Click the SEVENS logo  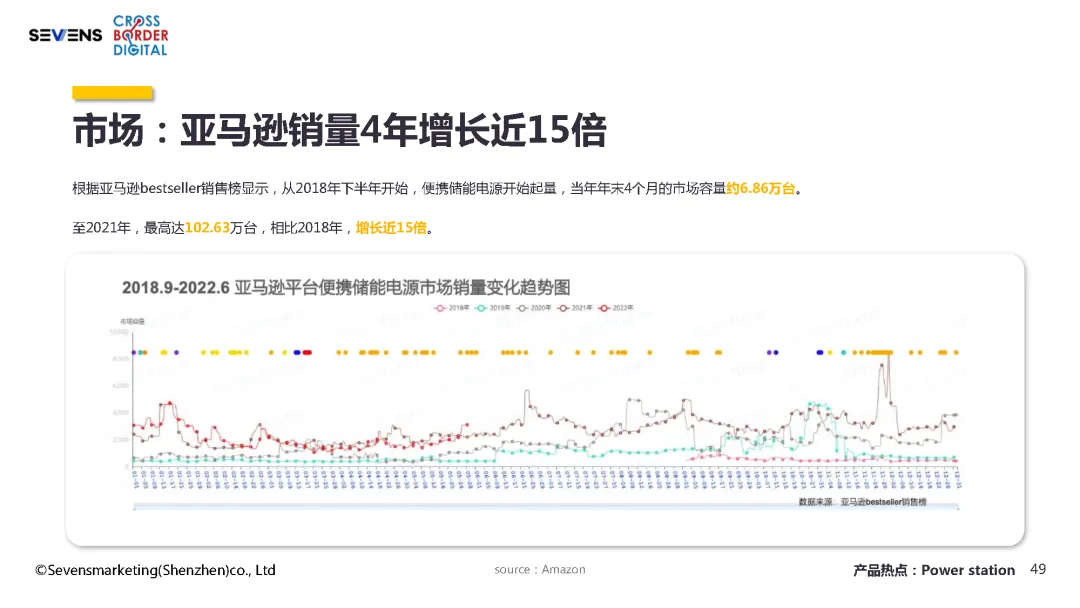click(65, 35)
